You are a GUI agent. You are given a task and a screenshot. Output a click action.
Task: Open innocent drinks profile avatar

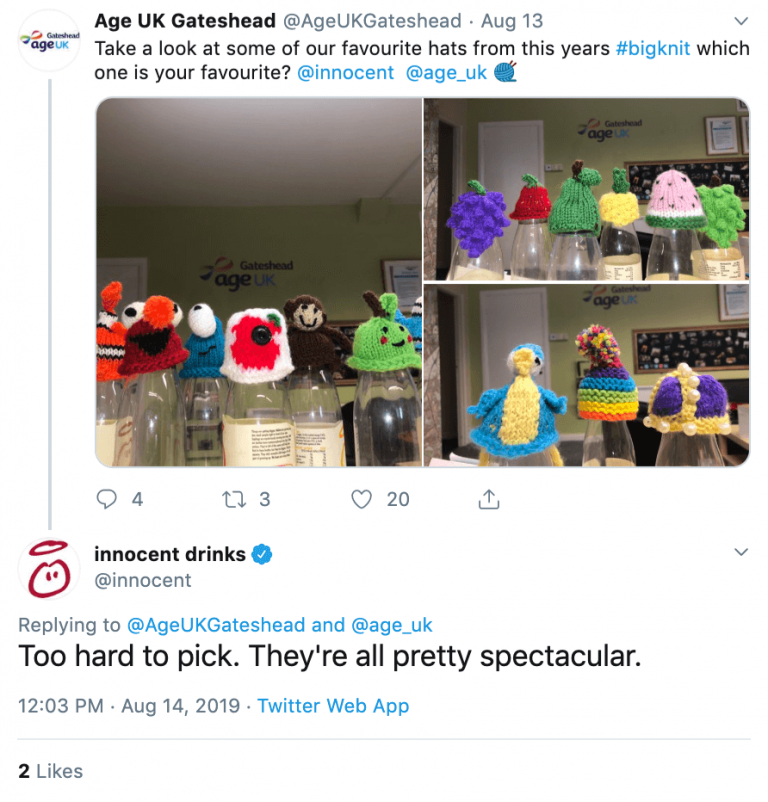pyautogui.click(x=49, y=568)
